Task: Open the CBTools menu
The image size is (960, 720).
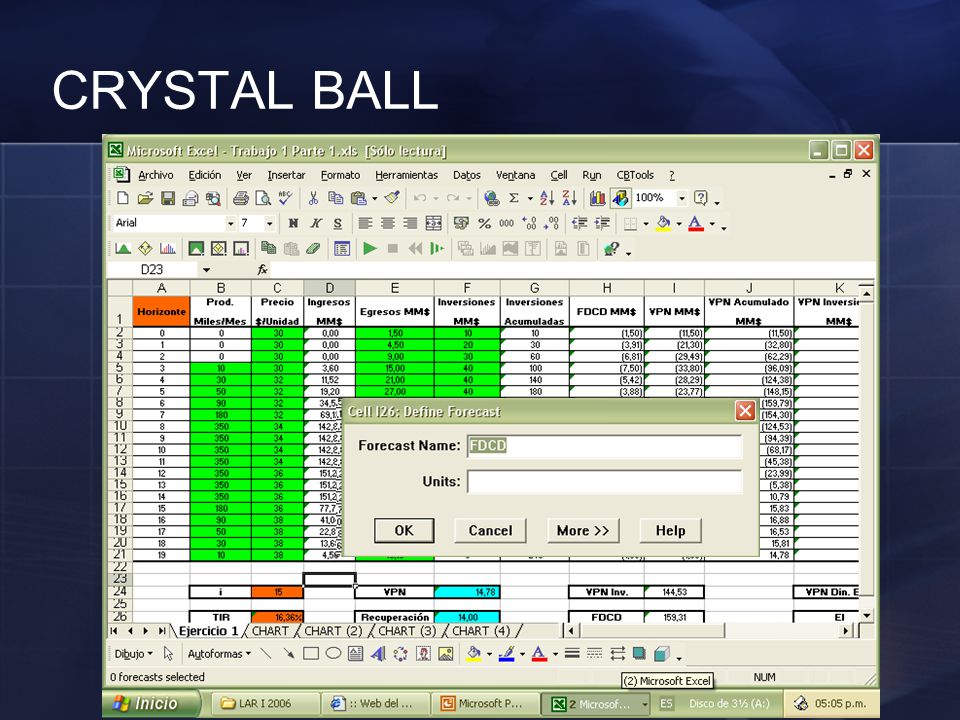Action: pos(635,175)
